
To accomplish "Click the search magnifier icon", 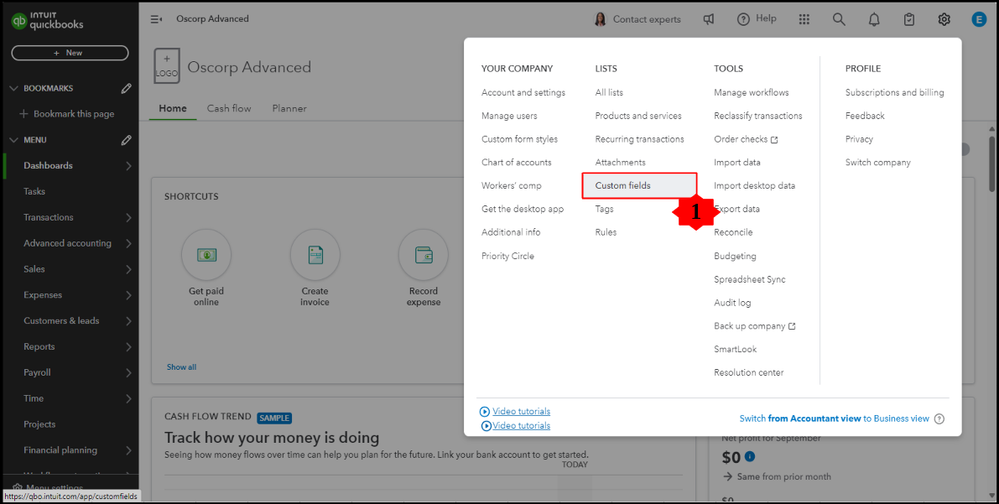I will click(839, 20).
